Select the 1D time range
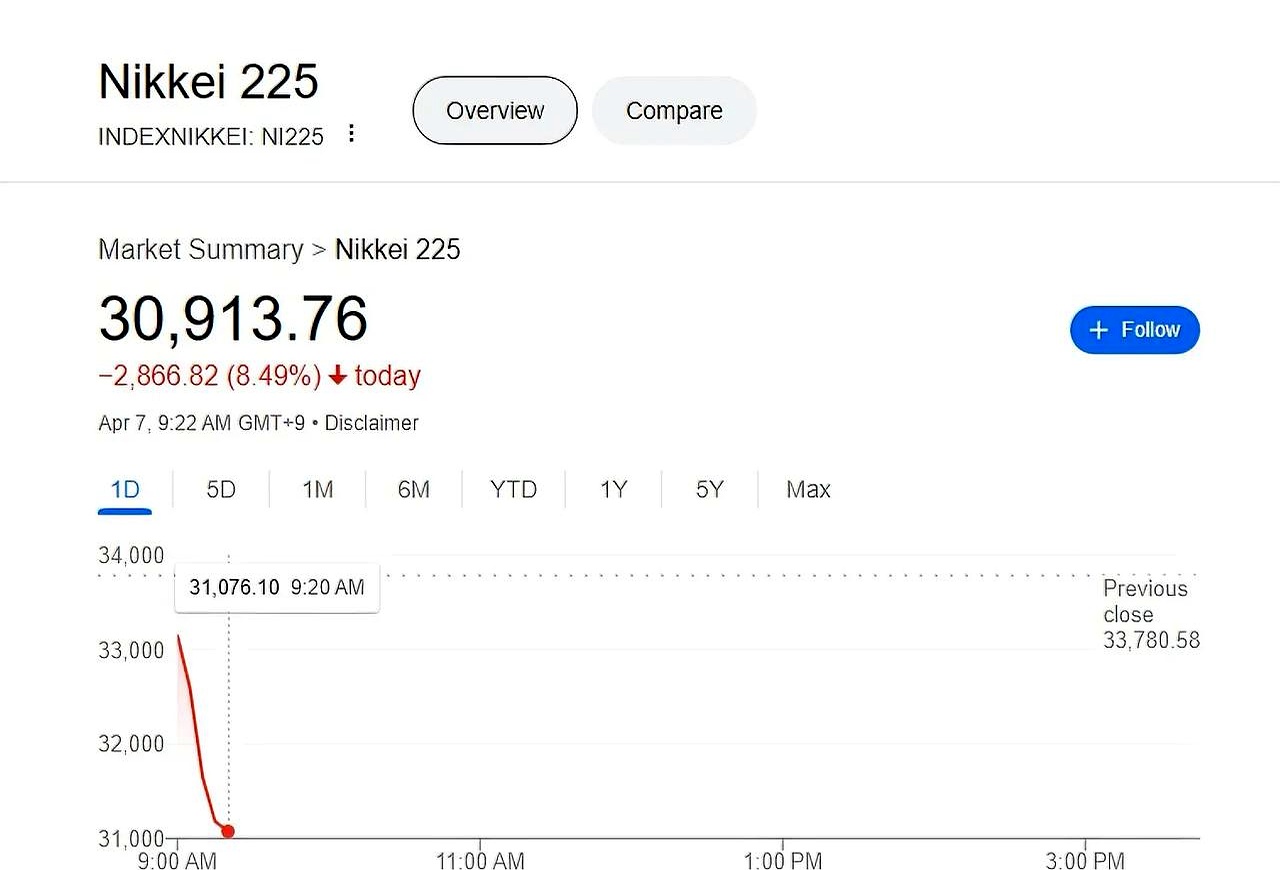This screenshot has width=1280, height=870. click(124, 489)
